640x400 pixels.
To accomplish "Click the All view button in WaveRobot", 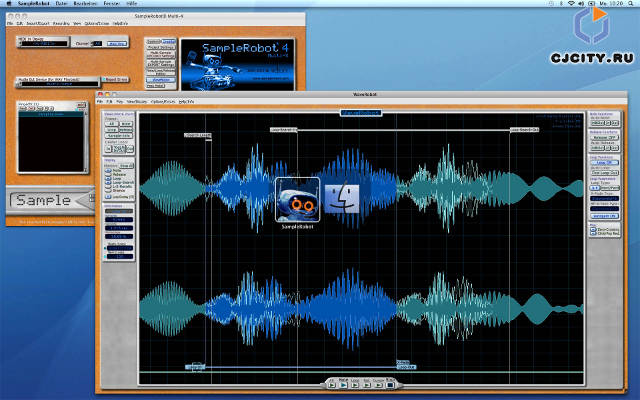I will [111, 124].
